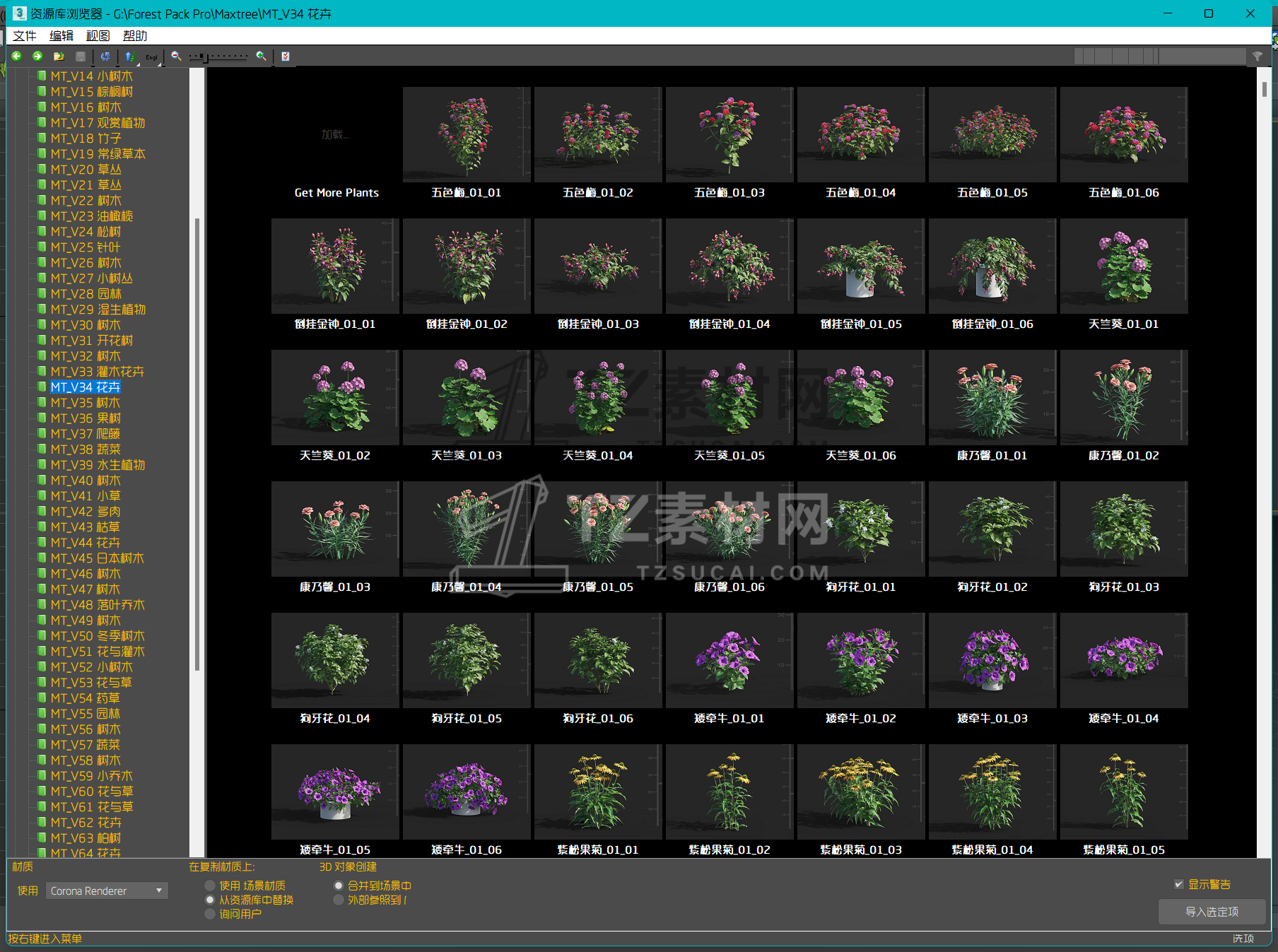Go forward with the green right arrow

click(x=37, y=57)
